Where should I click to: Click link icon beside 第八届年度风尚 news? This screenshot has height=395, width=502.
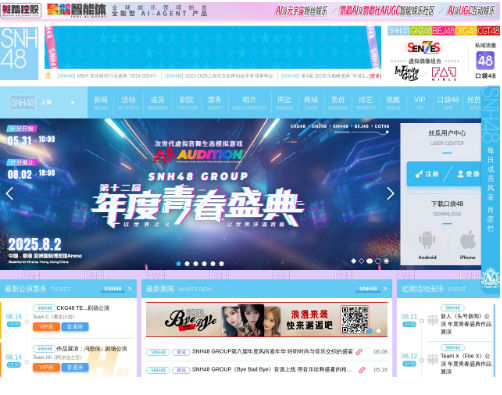click(x=359, y=352)
